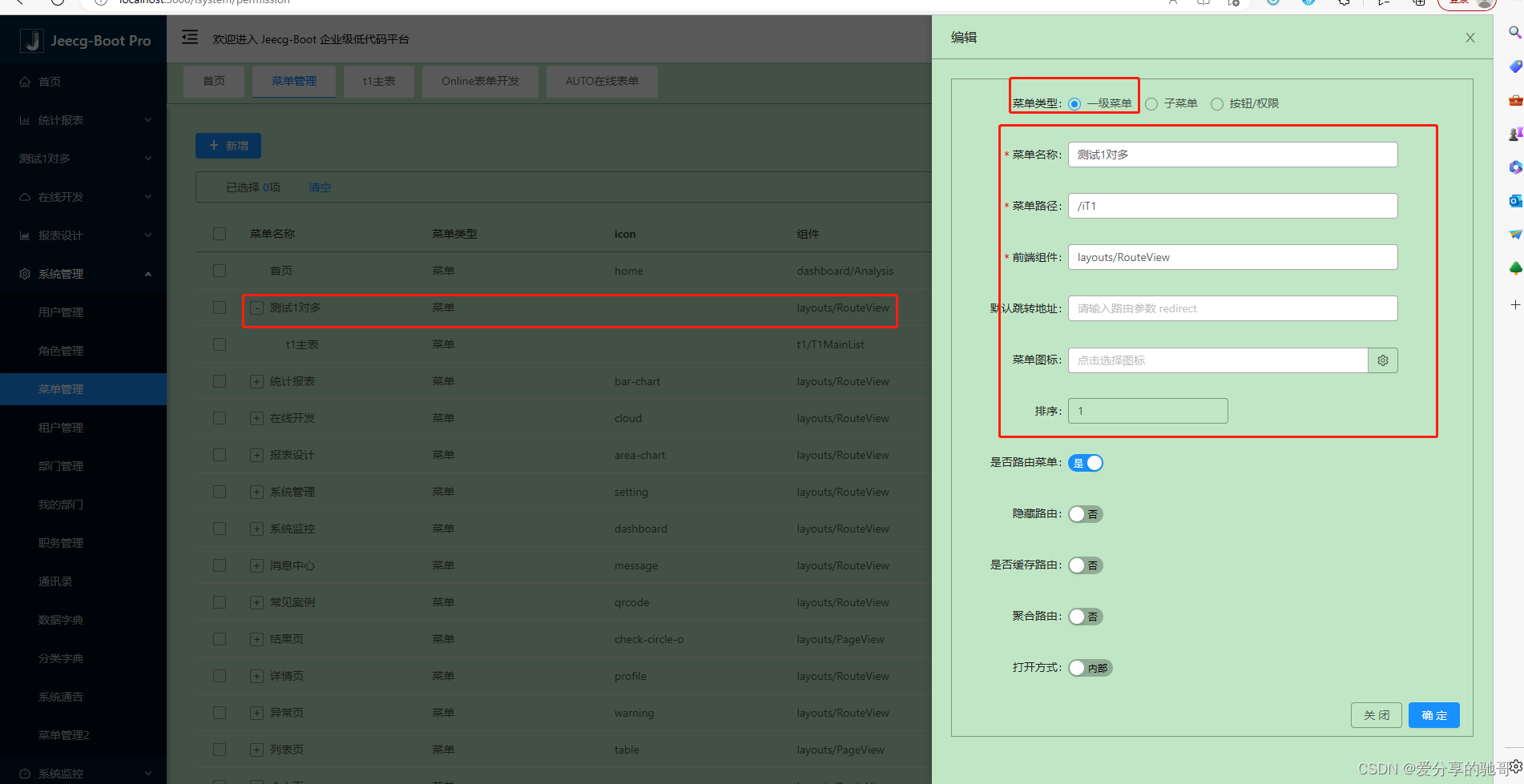Click the sidebar collapse hamburger icon
Screen dimensions: 1524x784
coord(190,37)
